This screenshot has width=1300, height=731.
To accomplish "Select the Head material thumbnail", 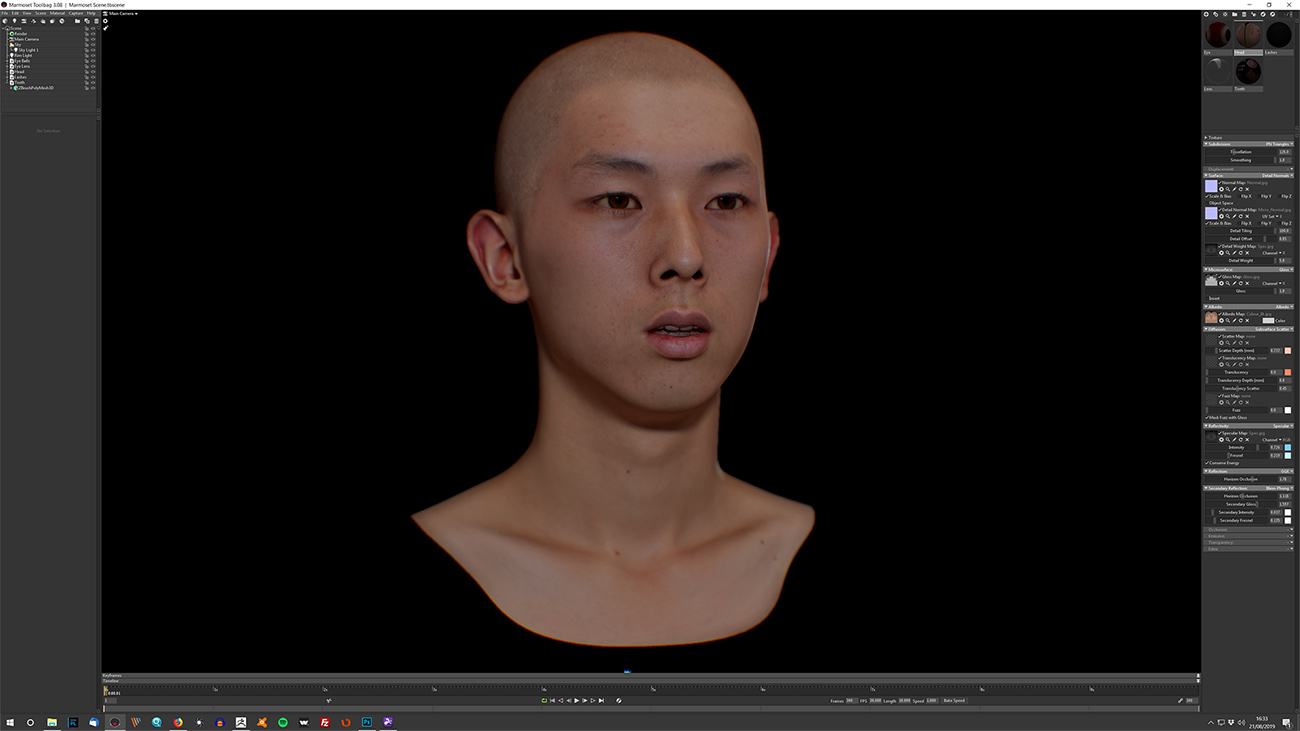I will point(1247,35).
